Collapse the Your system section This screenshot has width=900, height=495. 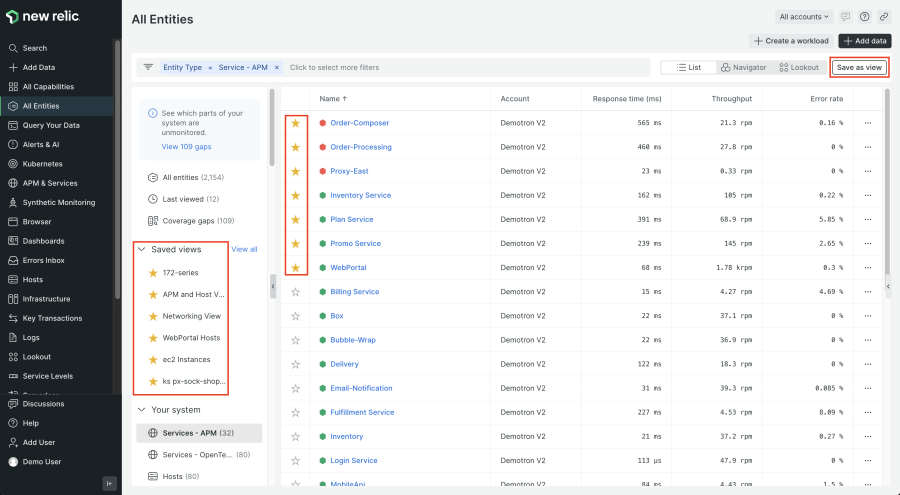coord(142,409)
